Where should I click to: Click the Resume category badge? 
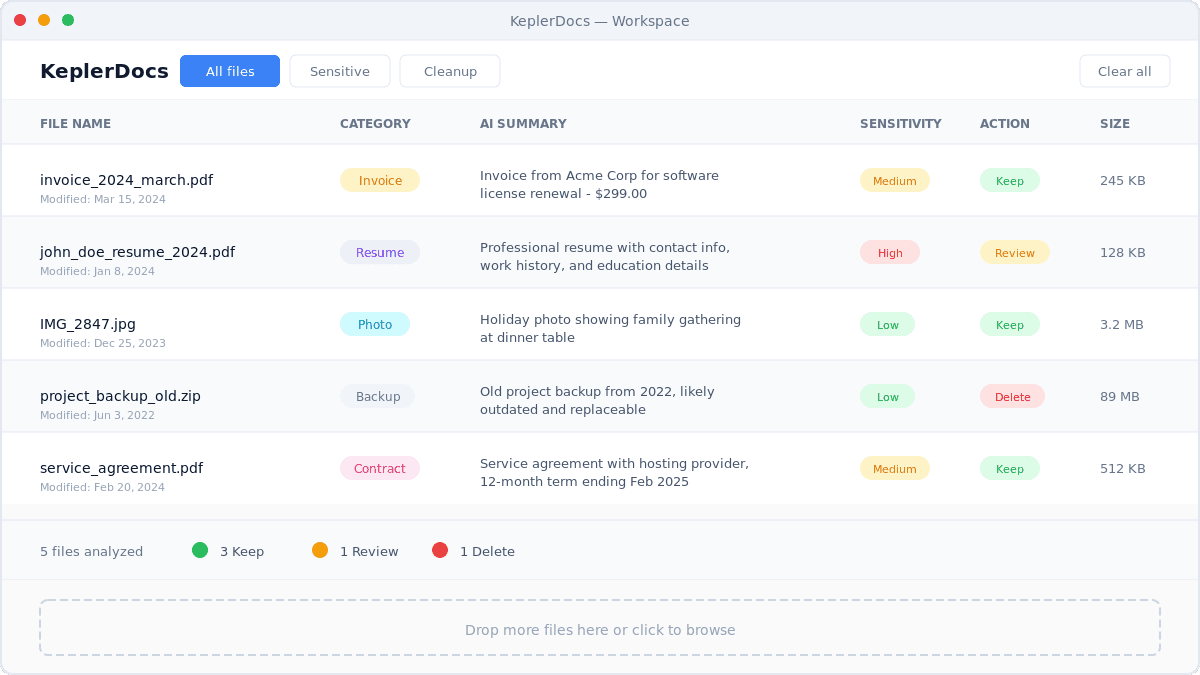tap(380, 252)
